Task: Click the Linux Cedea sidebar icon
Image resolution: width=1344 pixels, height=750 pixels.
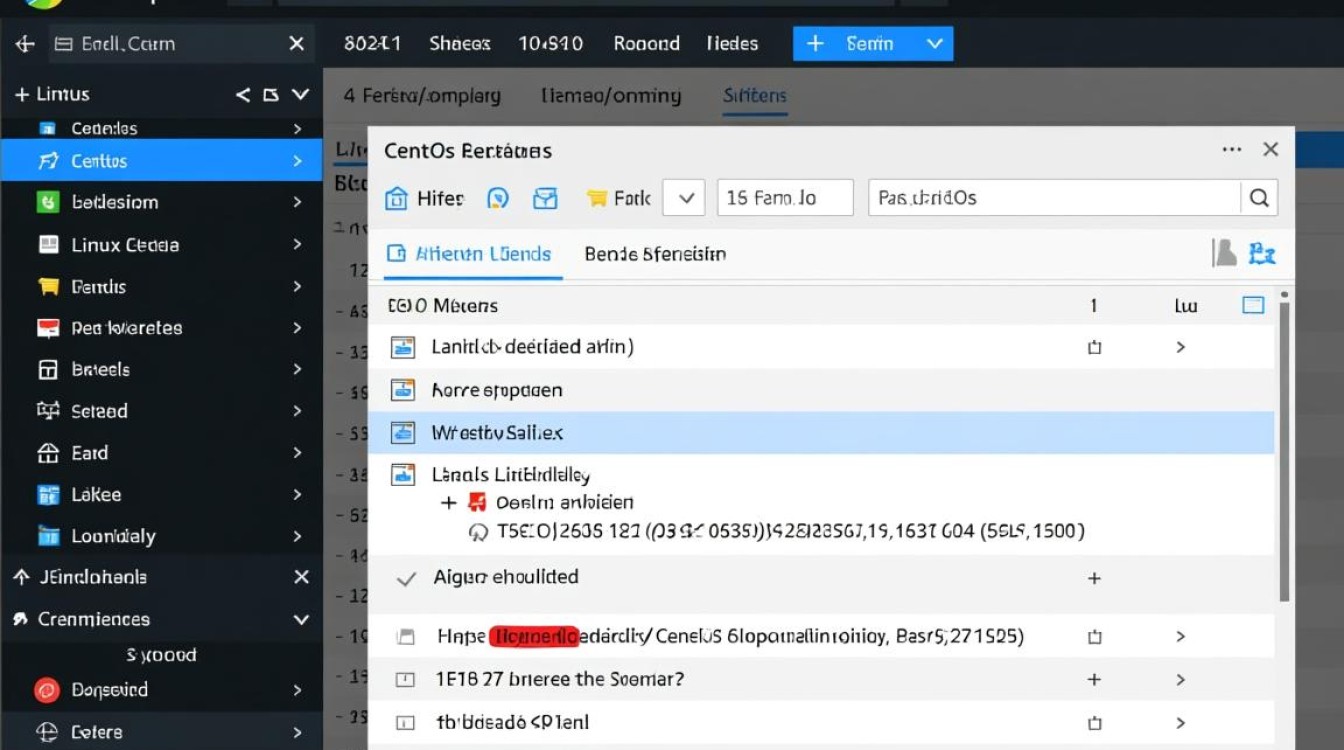Action: (x=48, y=245)
